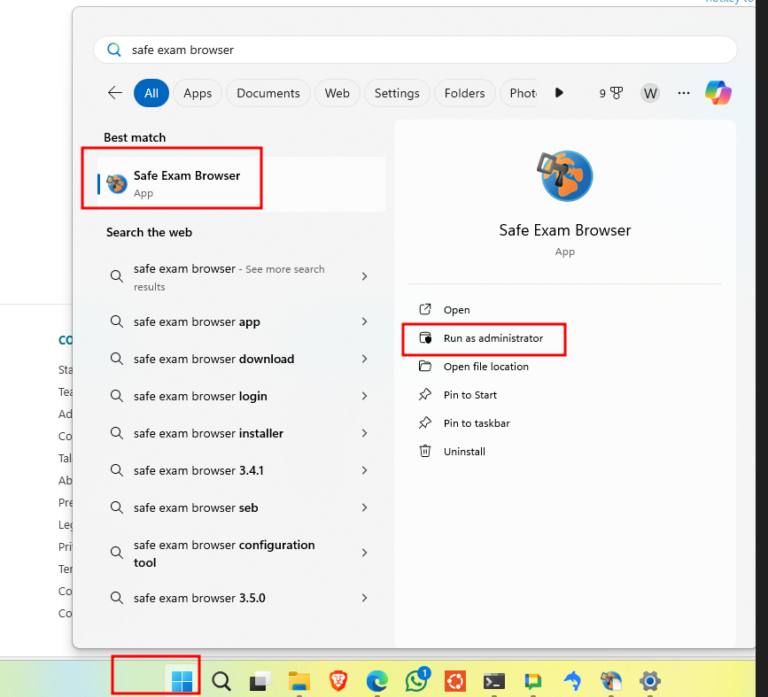Expand chevron for 'safe exam browser 3.4.1'
The width and height of the screenshot is (768, 697).
[364, 471]
